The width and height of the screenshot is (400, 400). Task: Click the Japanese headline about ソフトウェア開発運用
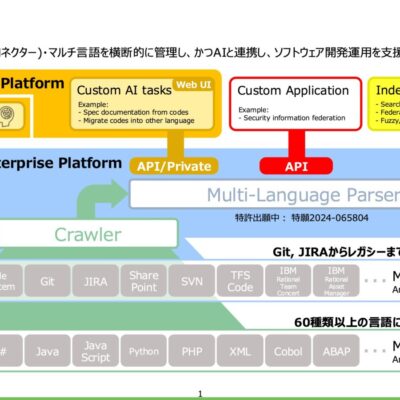pos(200,53)
